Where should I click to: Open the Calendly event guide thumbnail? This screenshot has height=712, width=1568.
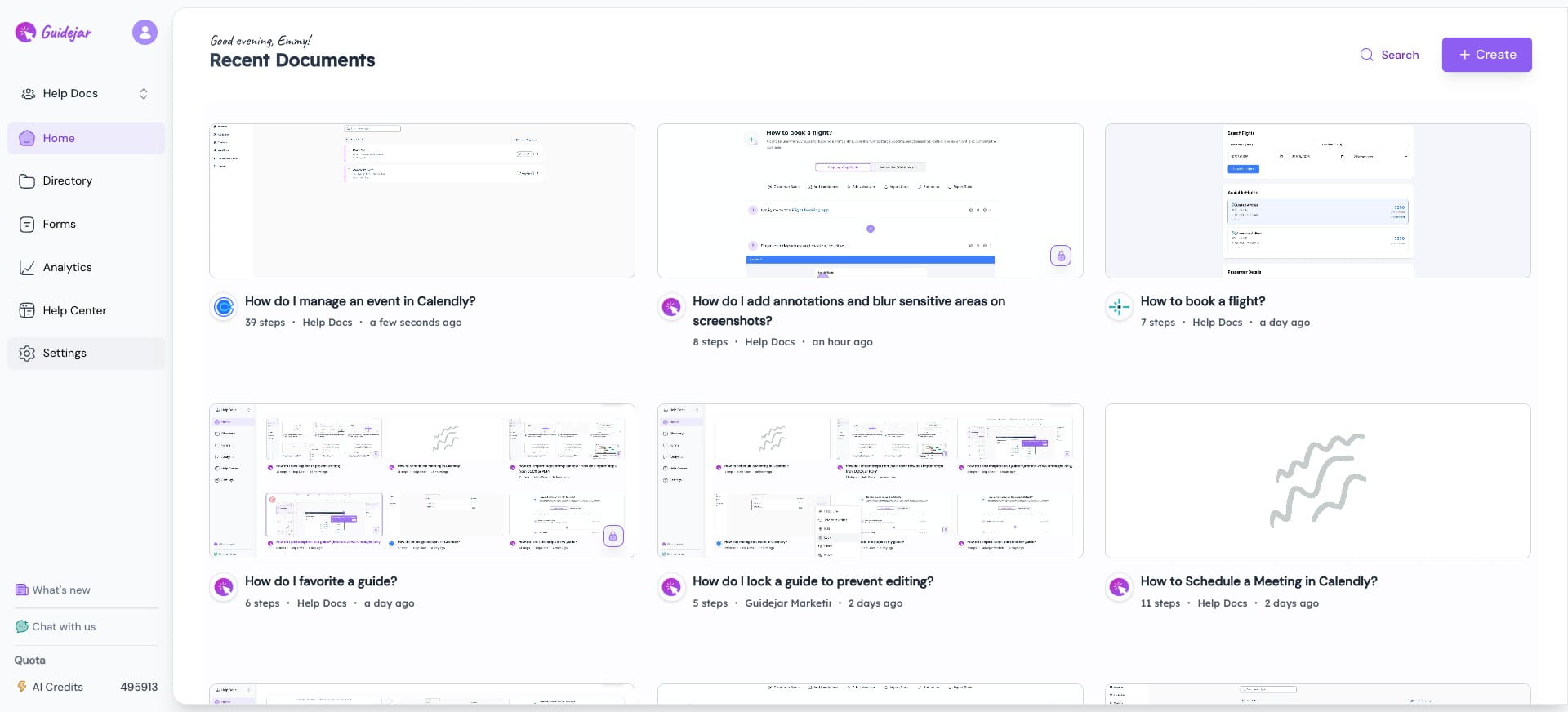point(422,201)
